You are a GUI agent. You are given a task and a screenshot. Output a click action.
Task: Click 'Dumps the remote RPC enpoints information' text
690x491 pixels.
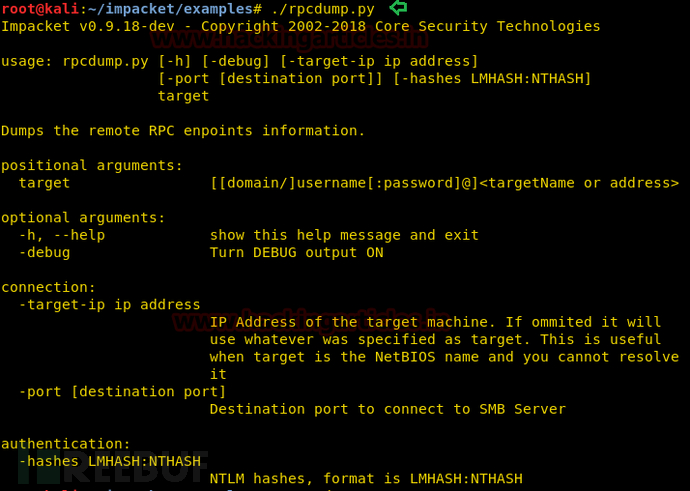[x=183, y=131]
